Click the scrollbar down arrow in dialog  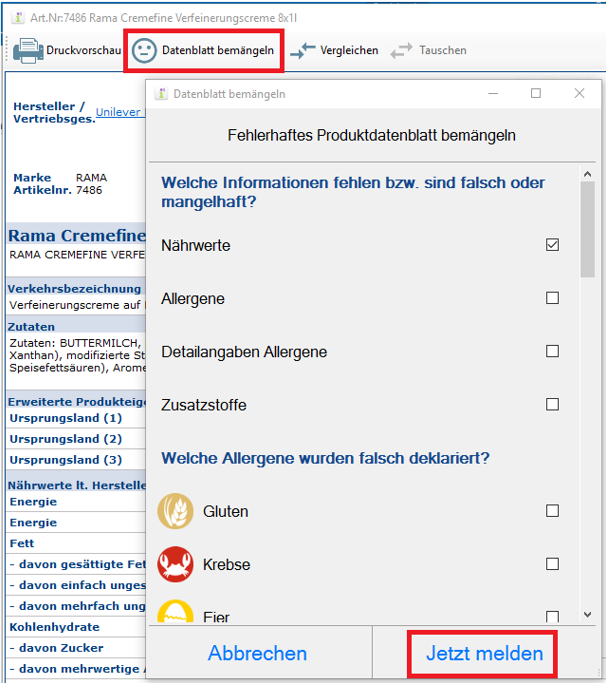click(587, 614)
